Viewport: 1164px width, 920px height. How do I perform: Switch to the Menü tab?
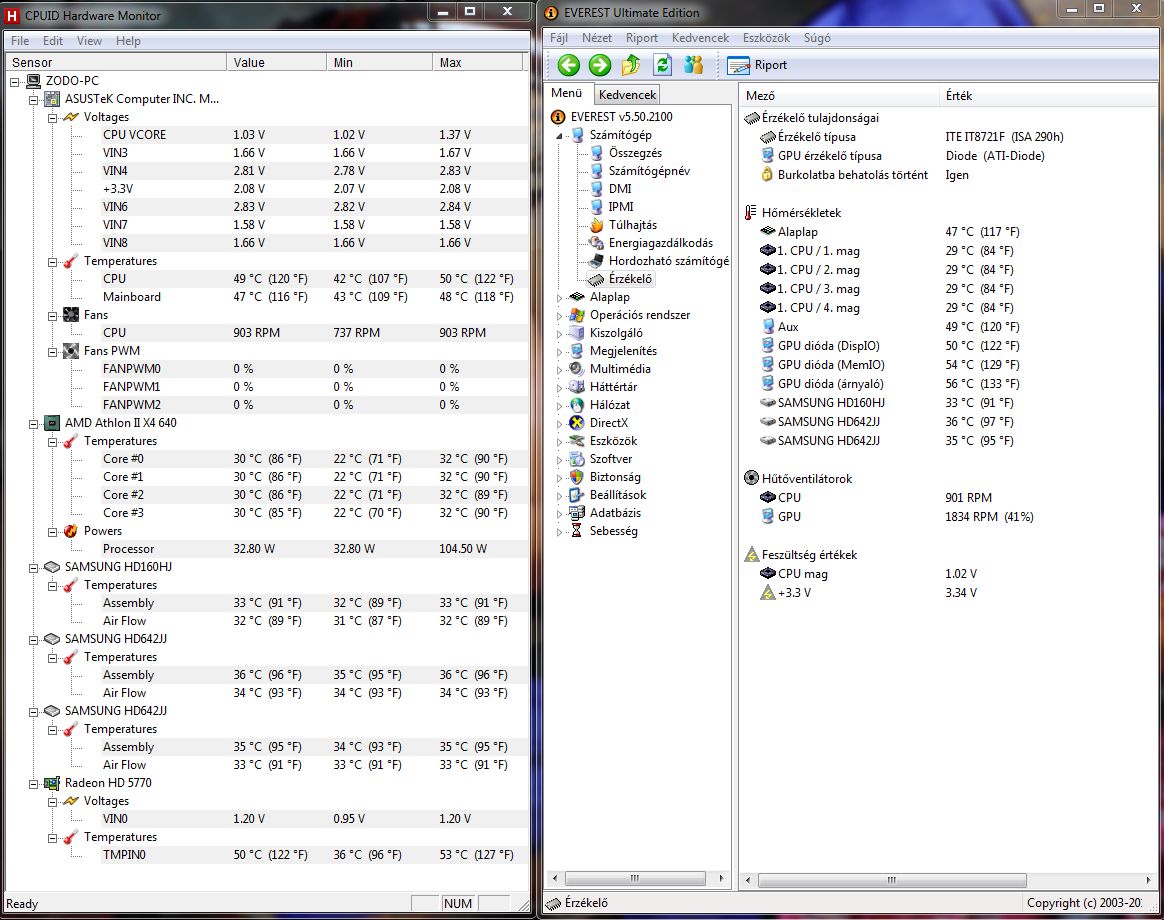[567, 94]
